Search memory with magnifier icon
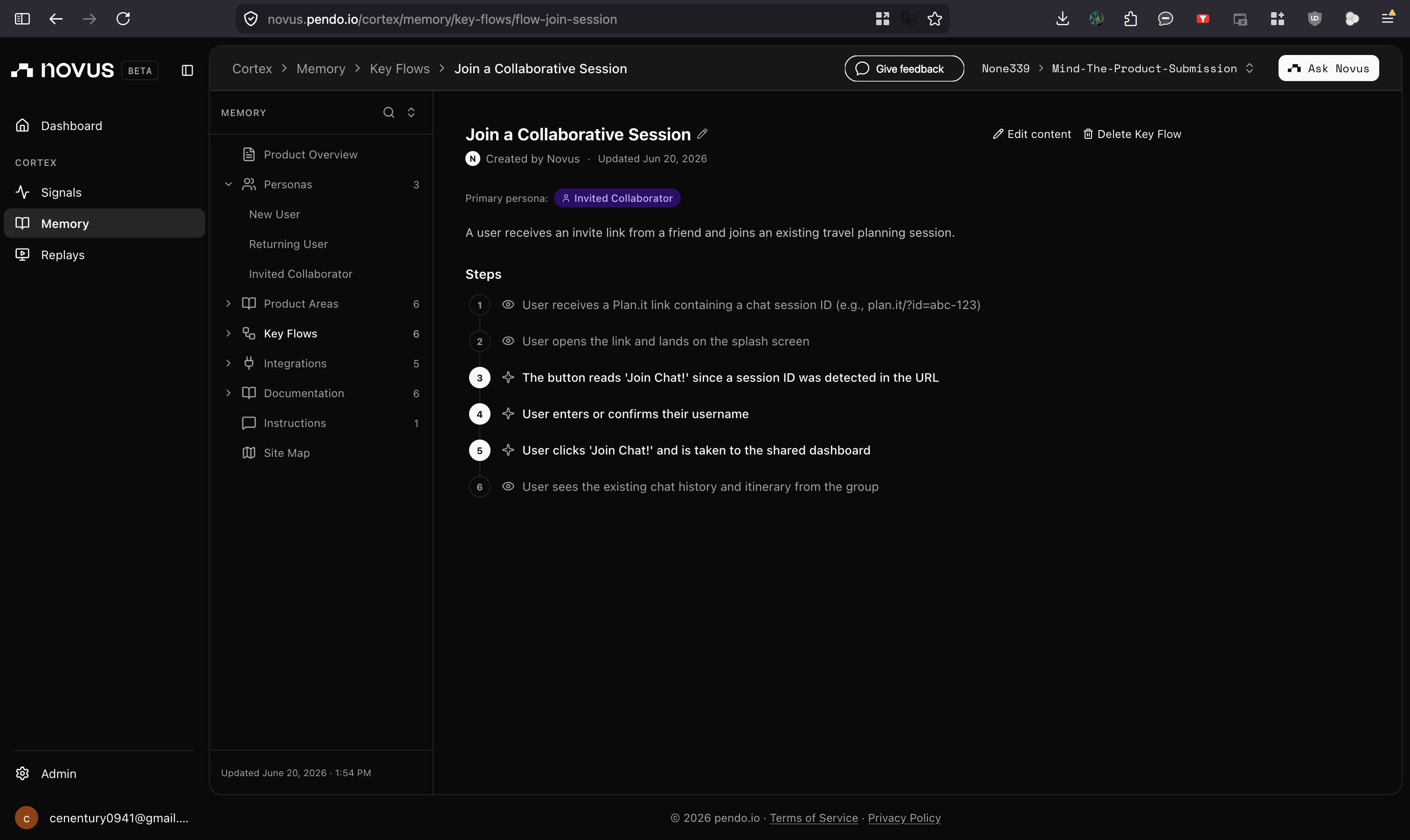Image resolution: width=1410 pixels, height=840 pixels. (388, 112)
